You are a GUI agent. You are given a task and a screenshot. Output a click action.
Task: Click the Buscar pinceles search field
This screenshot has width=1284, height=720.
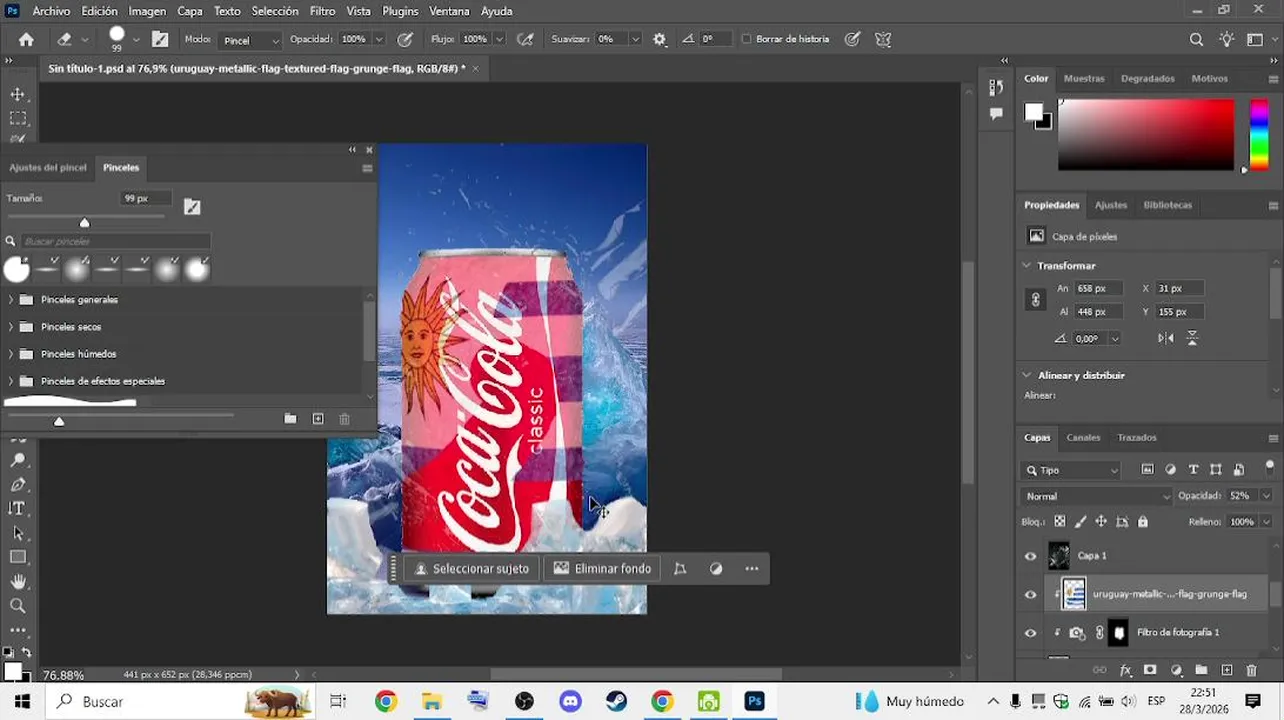click(x=115, y=241)
